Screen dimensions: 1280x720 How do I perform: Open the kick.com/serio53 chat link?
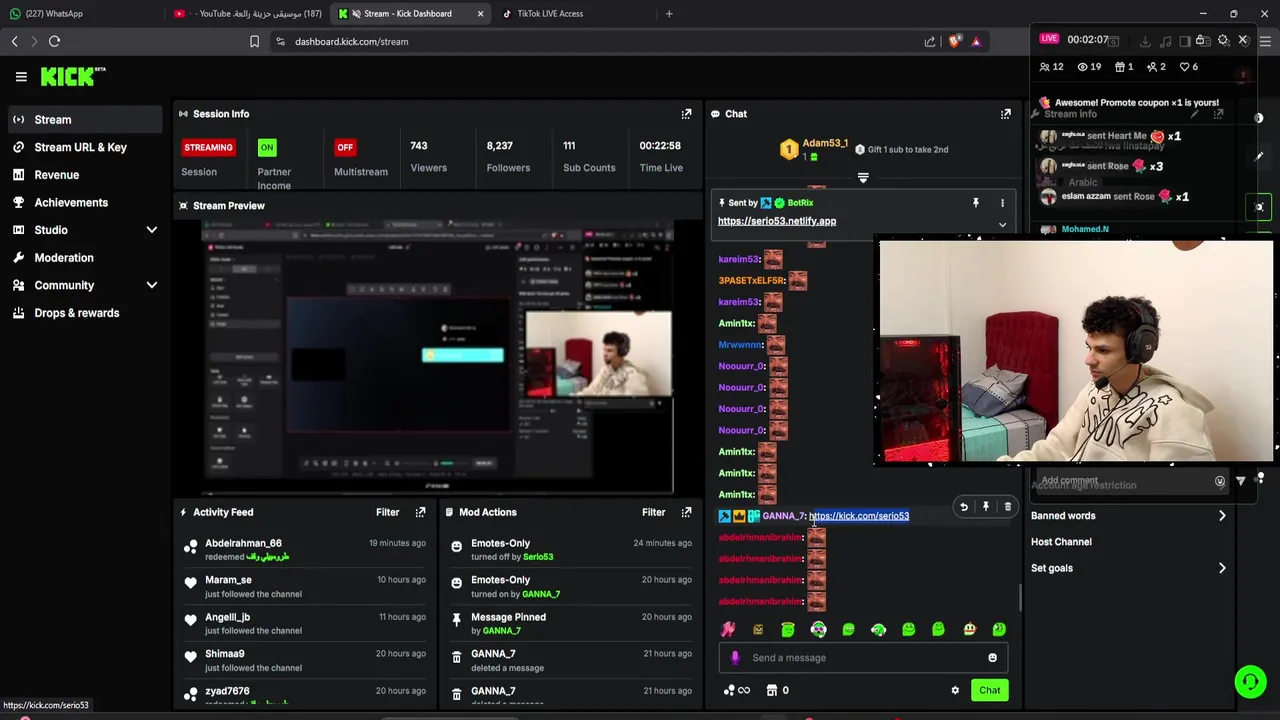pyautogui.click(x=859, y=516)
